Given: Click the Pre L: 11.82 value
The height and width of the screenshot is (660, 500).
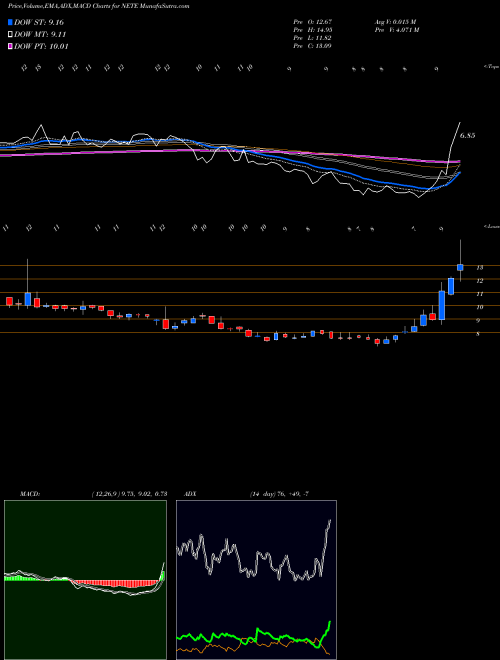Looking at the screenshot, I should (313, 38).
